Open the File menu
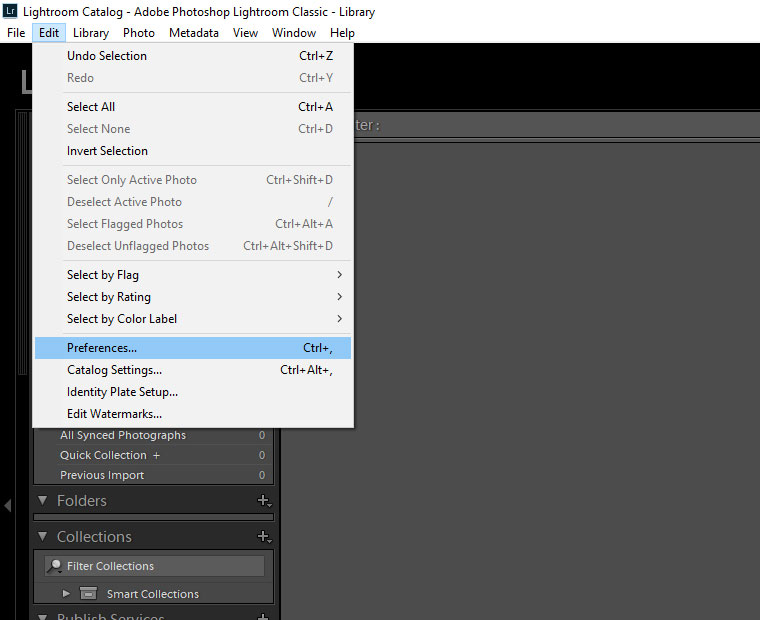The width and height of the screenshot is (760, 620). (x=16, y=33)
